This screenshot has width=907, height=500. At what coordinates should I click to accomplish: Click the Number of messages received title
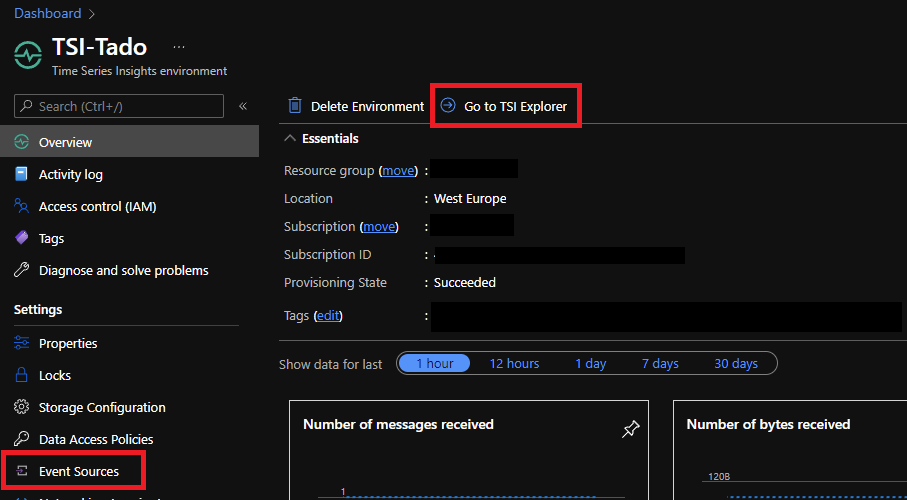click(399, 425)
